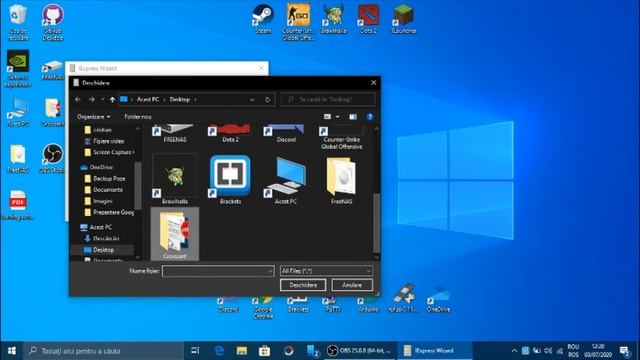Image resolution: width=640 pixels, height=360 pixels.
Task: Click the Steam desktop icon
Action: point(263,19)
